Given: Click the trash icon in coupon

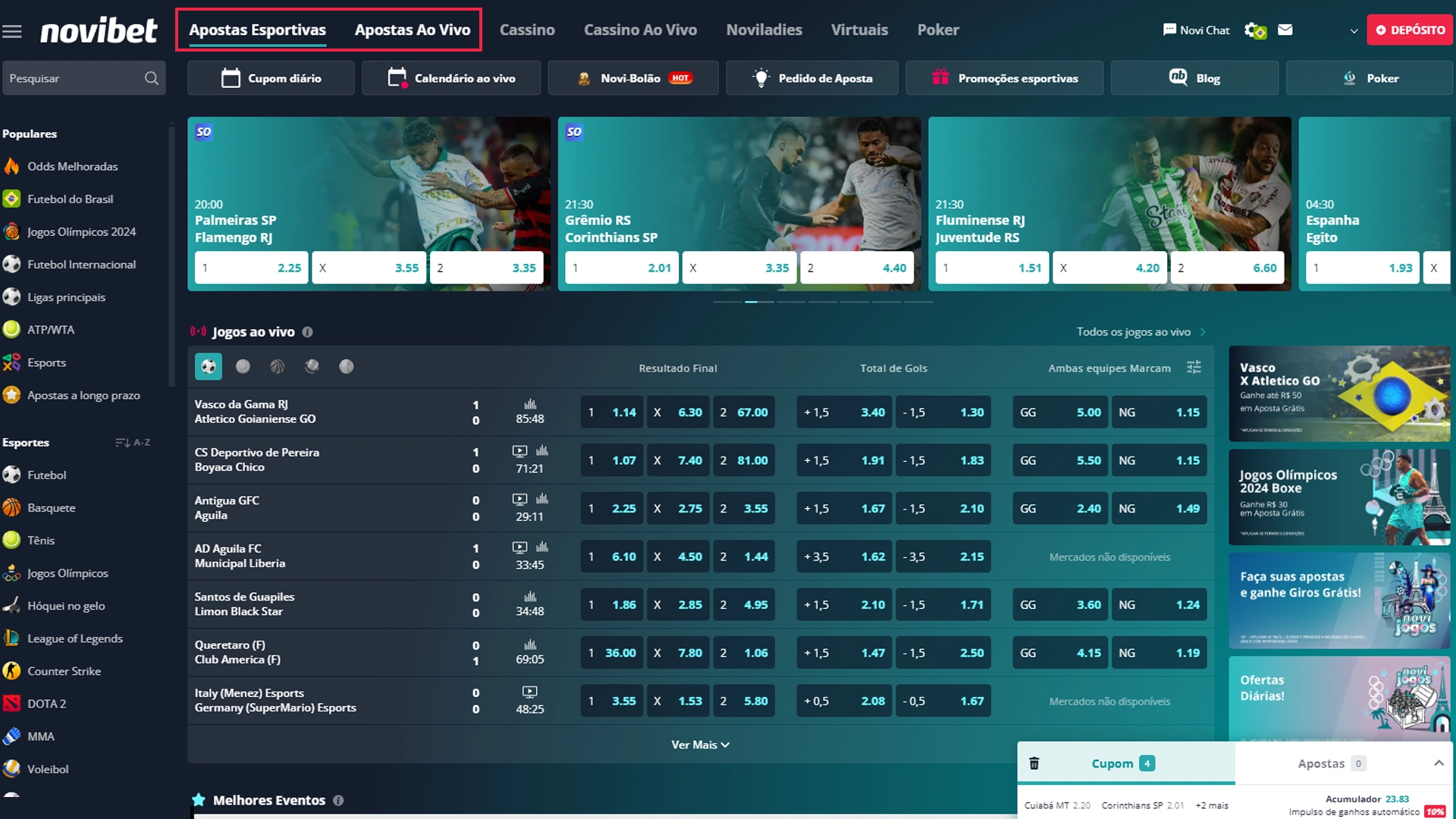Looking at the screenshot, I should pos(1034,764).
